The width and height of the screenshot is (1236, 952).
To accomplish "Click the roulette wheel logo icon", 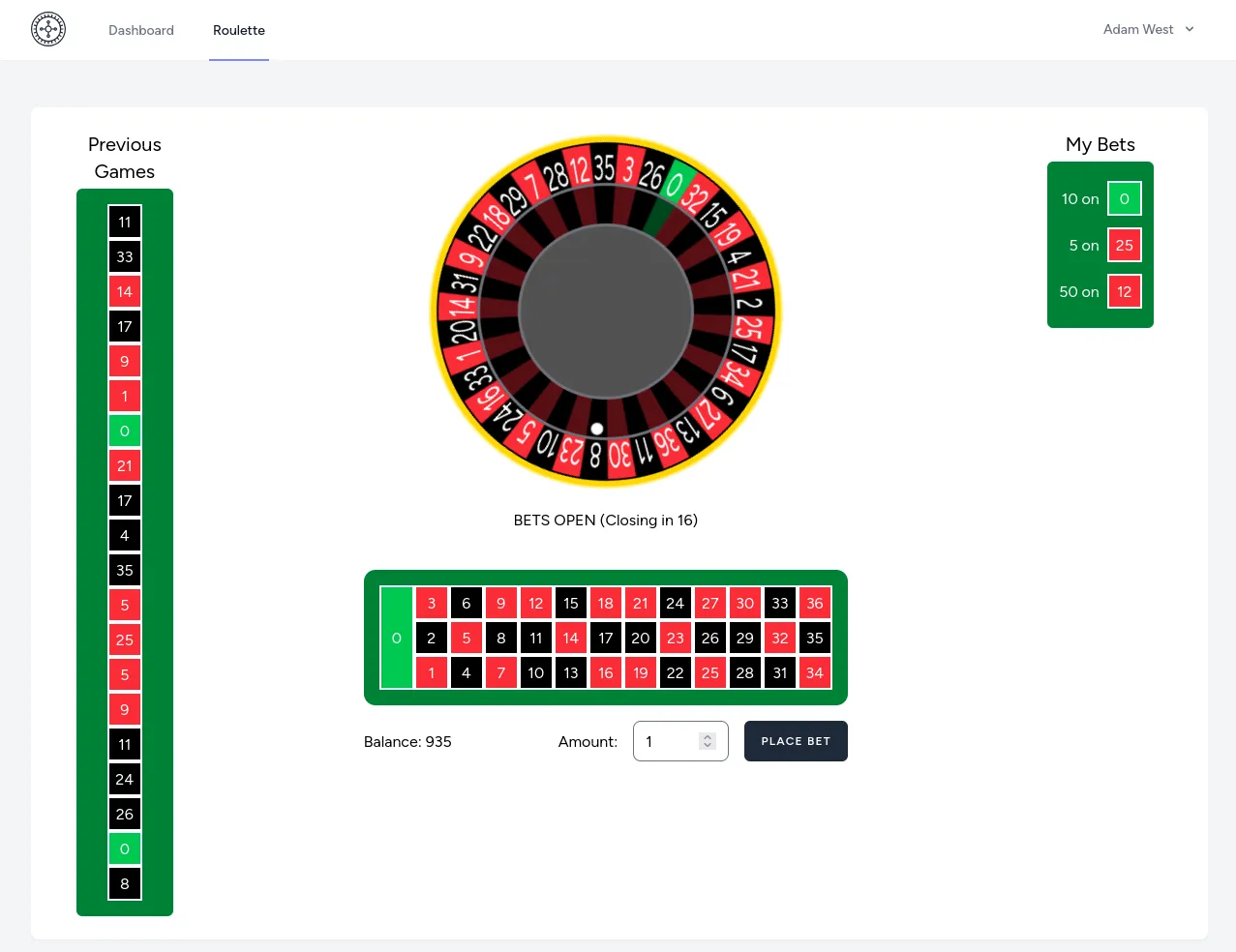I will click(x=47, y=29).
